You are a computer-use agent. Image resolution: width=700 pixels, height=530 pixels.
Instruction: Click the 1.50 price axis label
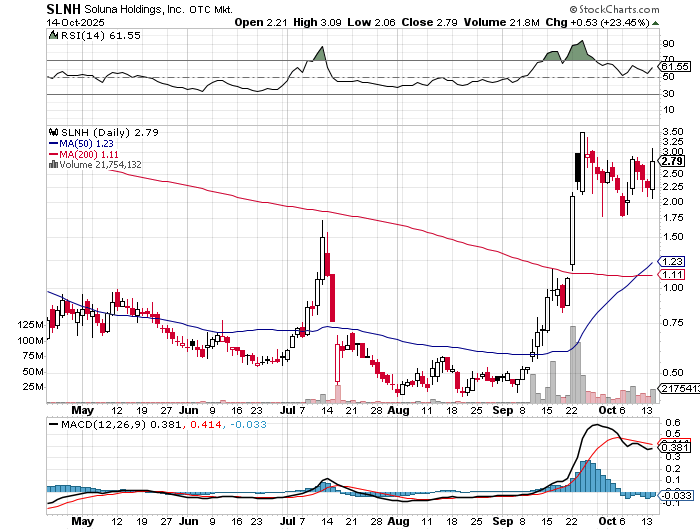[673, 237]
